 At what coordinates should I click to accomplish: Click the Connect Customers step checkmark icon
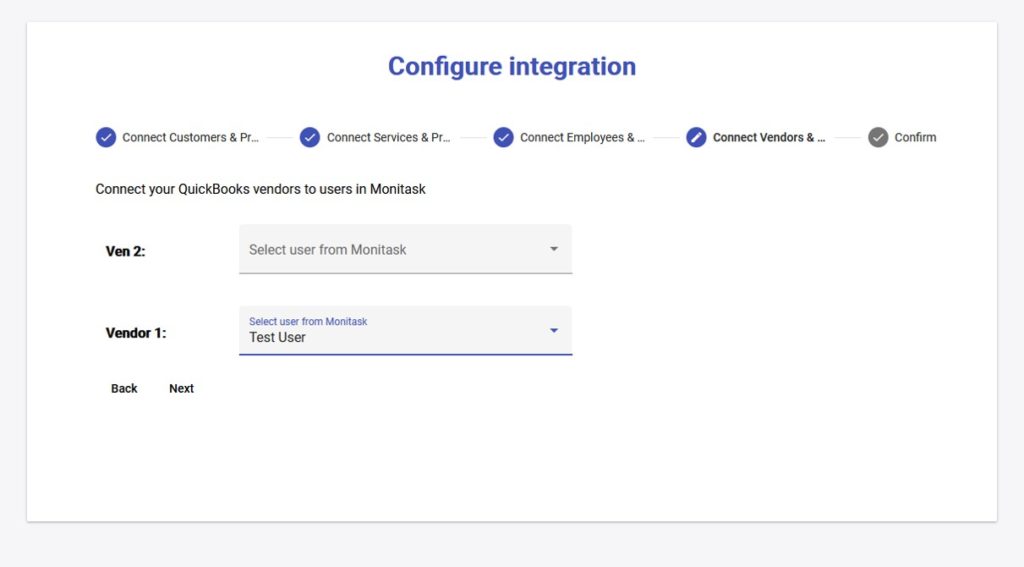106,138
